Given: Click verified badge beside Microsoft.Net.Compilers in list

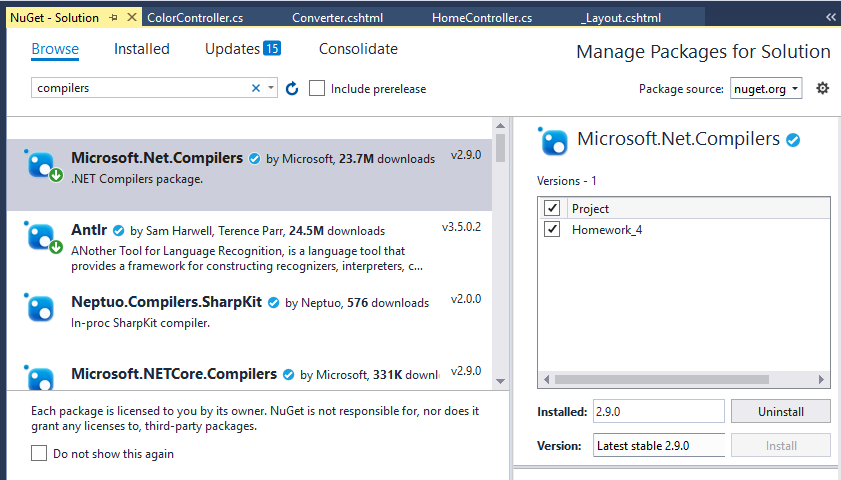Looking at the screenshot, I should pos(255,159).
